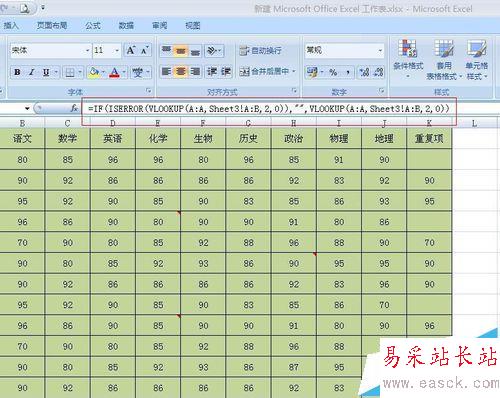Image resolution: width=500 pixels, height=398 pixels.
Task: Open the 宋体 font name dropdown
Action: (x=88, y=51)
